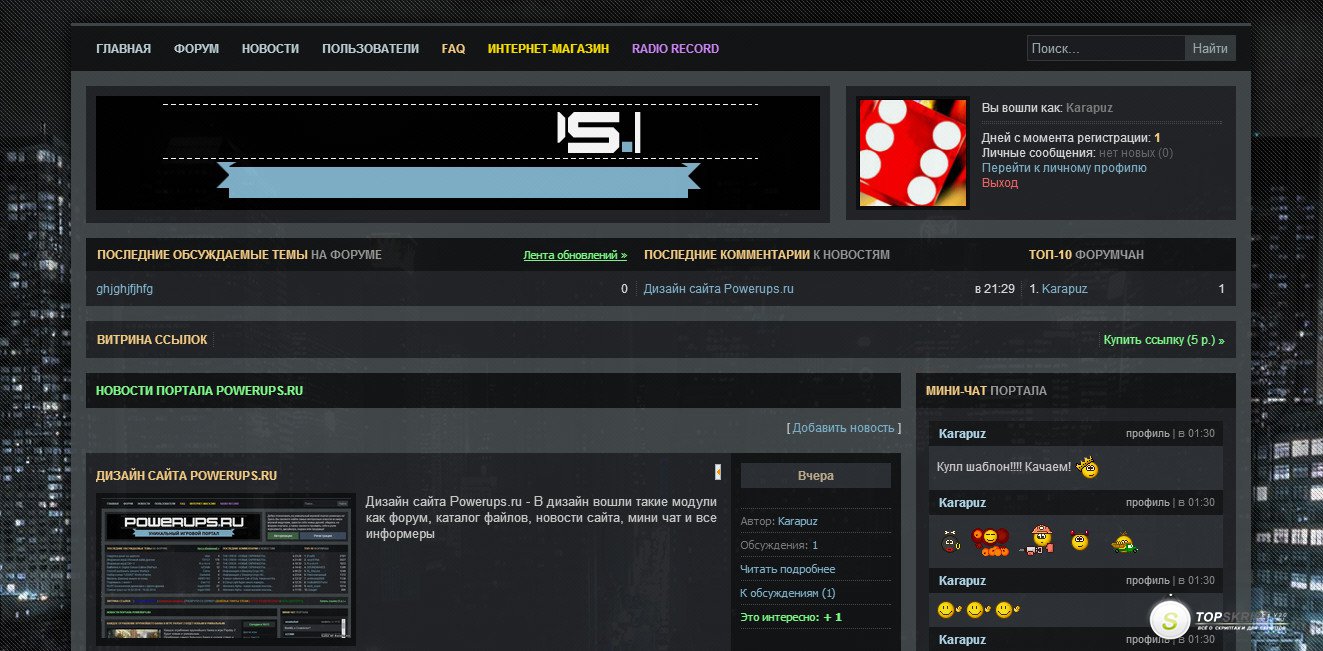Click Добавить новость link
This screenshot has width=1323, height=651.
tap(843, 427)
